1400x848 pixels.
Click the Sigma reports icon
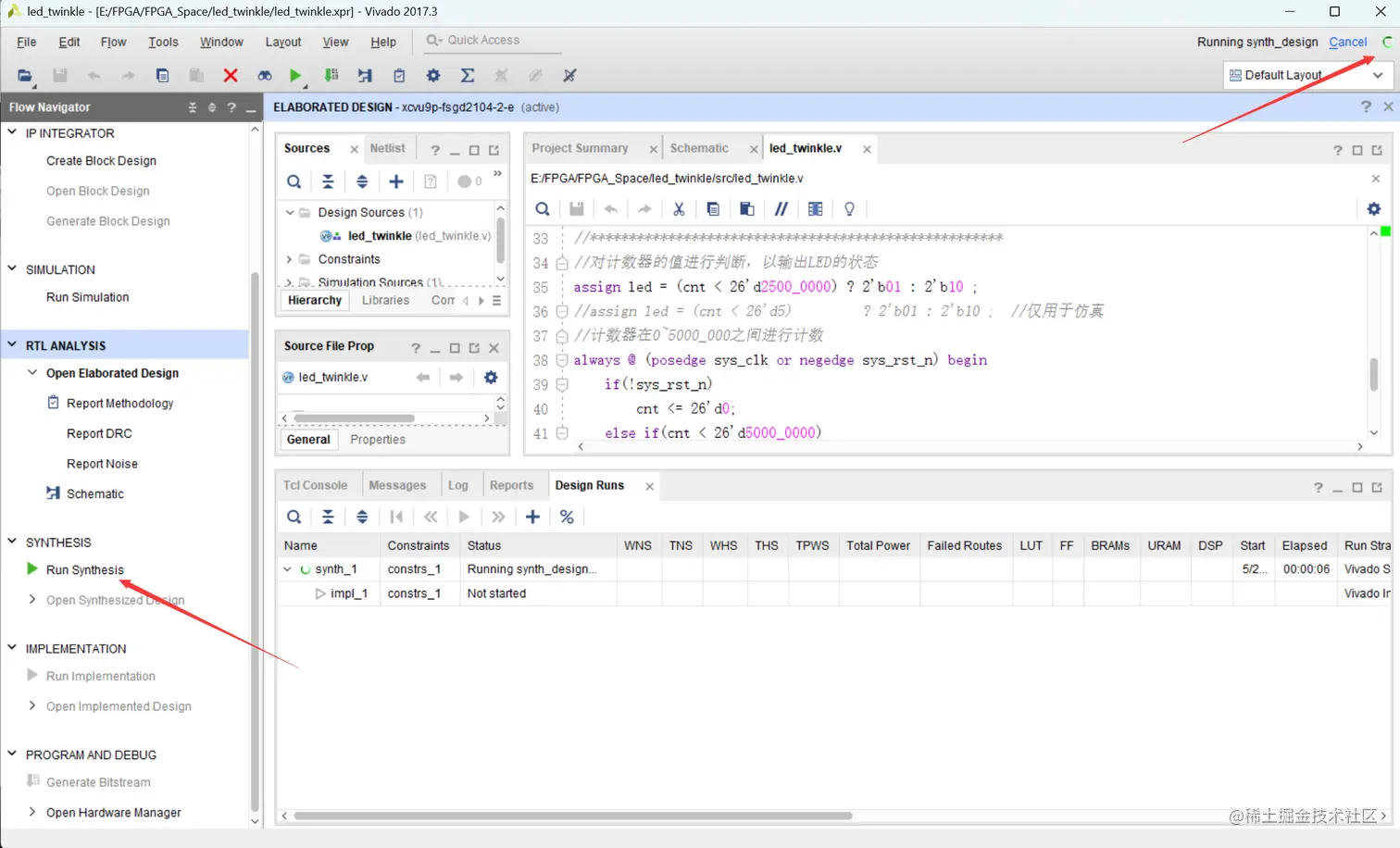tap(468, 76)
